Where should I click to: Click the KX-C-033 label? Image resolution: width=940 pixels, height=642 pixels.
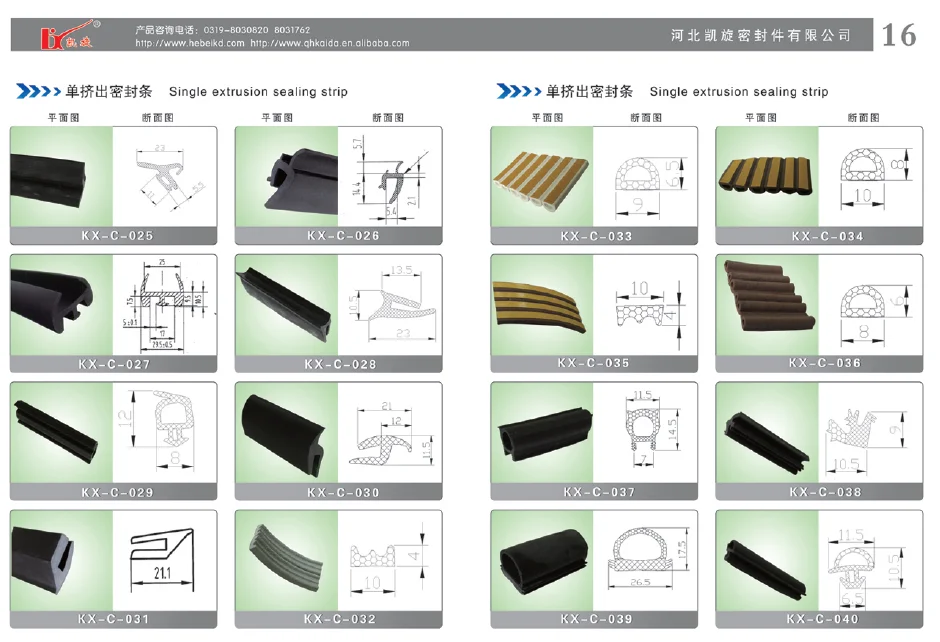point(596,236)
